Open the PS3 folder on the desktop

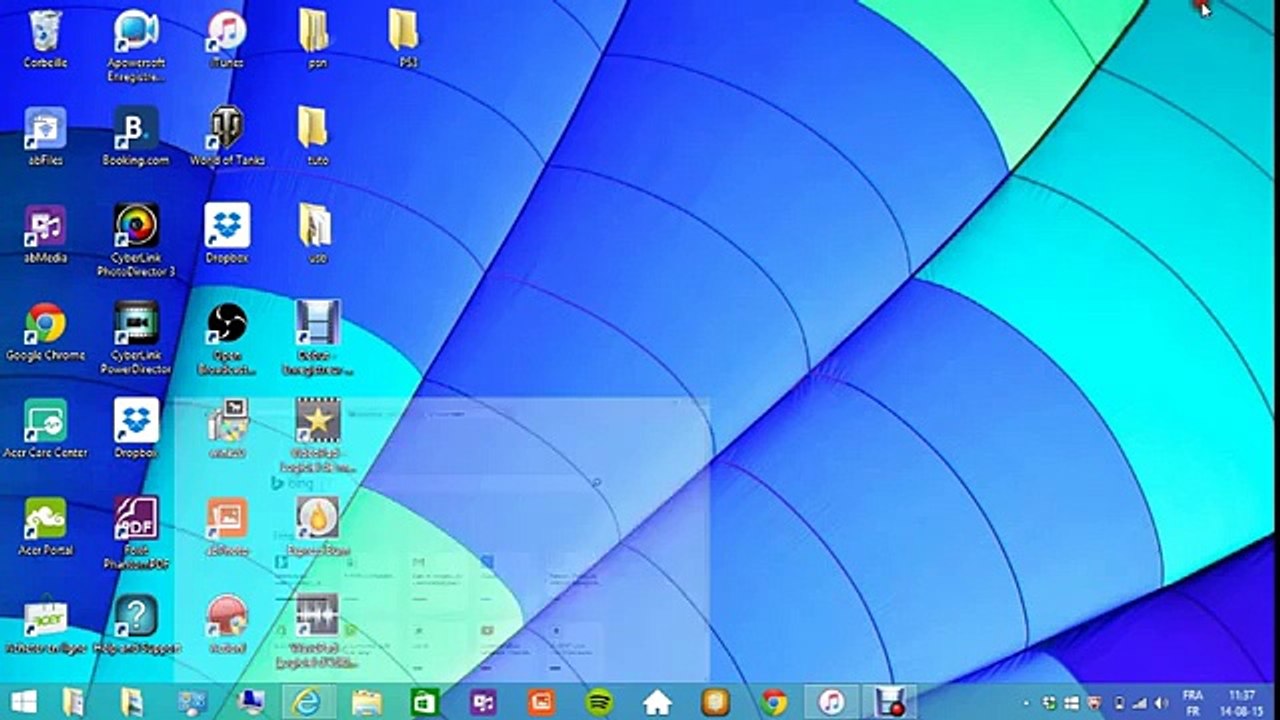pyautogui.click(x=408, y=38)
